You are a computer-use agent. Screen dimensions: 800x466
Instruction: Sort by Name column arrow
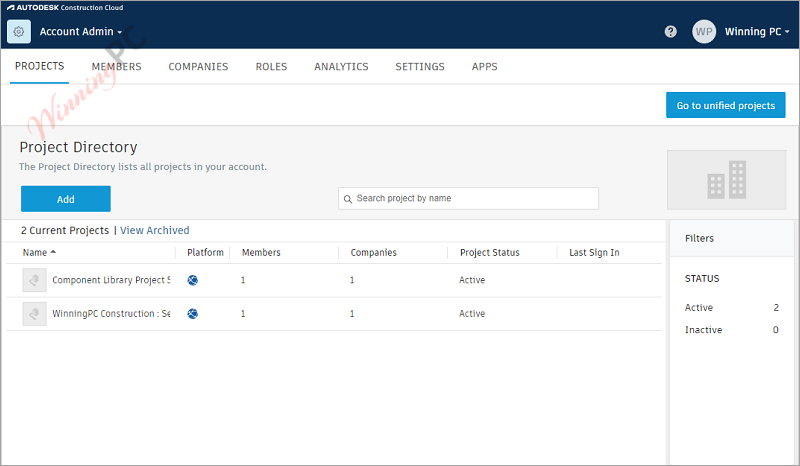(53, 252)
